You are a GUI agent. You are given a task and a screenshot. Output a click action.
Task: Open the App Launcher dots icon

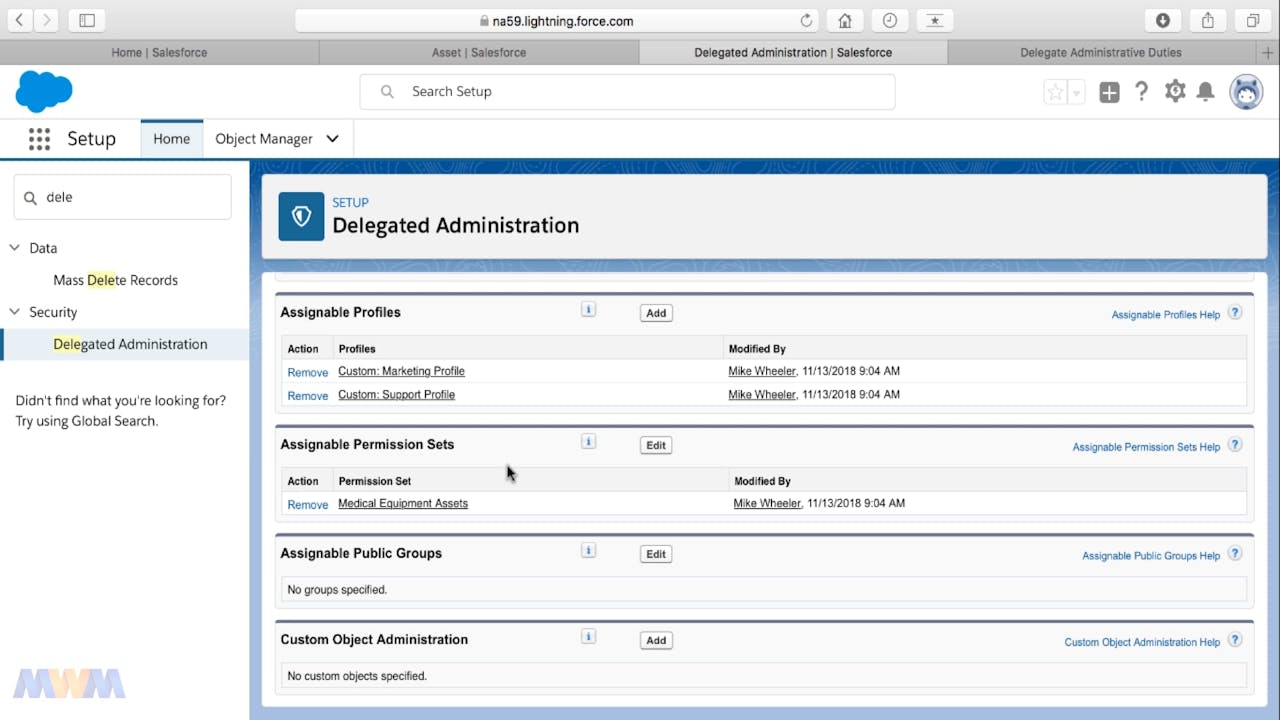tap(39, 139)
